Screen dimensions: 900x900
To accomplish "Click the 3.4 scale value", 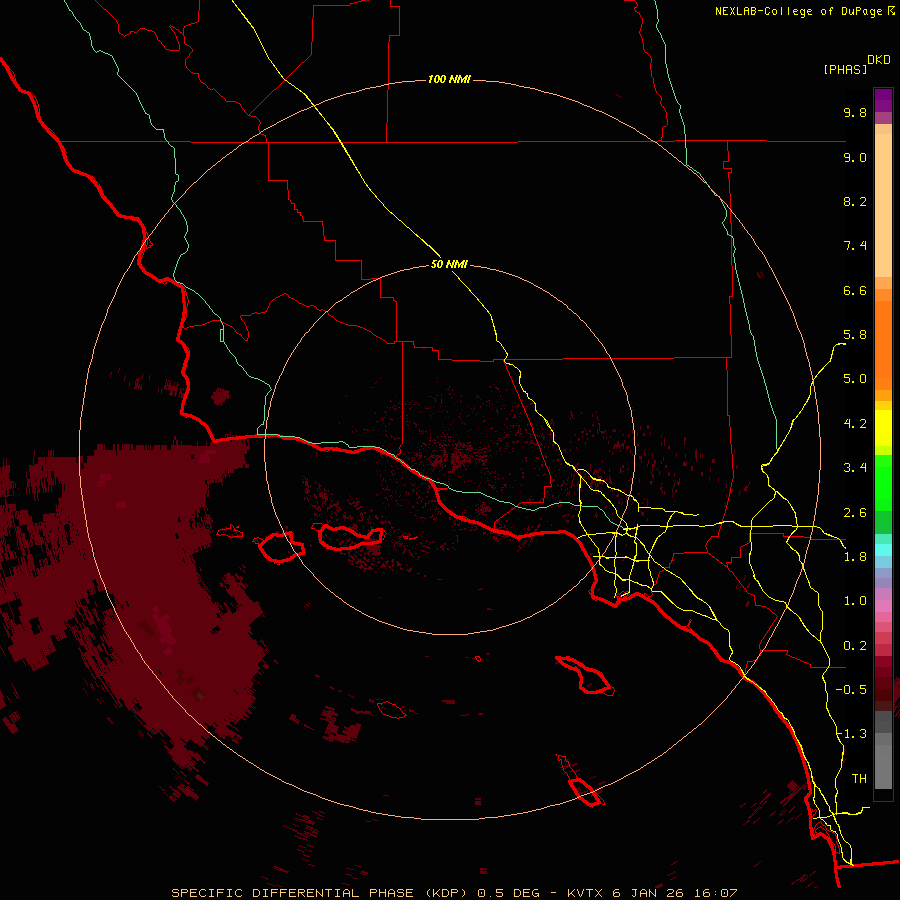I will (x=855, y=468).
